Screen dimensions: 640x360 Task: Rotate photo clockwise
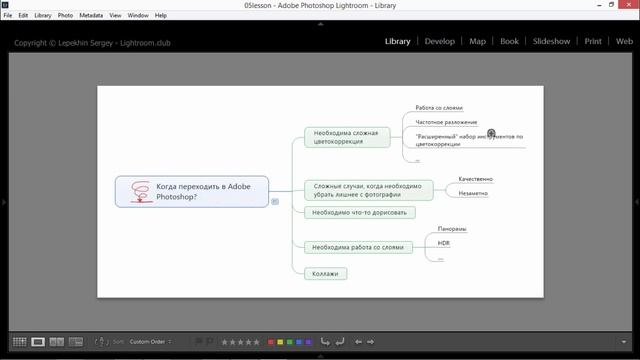click(340, 342)
